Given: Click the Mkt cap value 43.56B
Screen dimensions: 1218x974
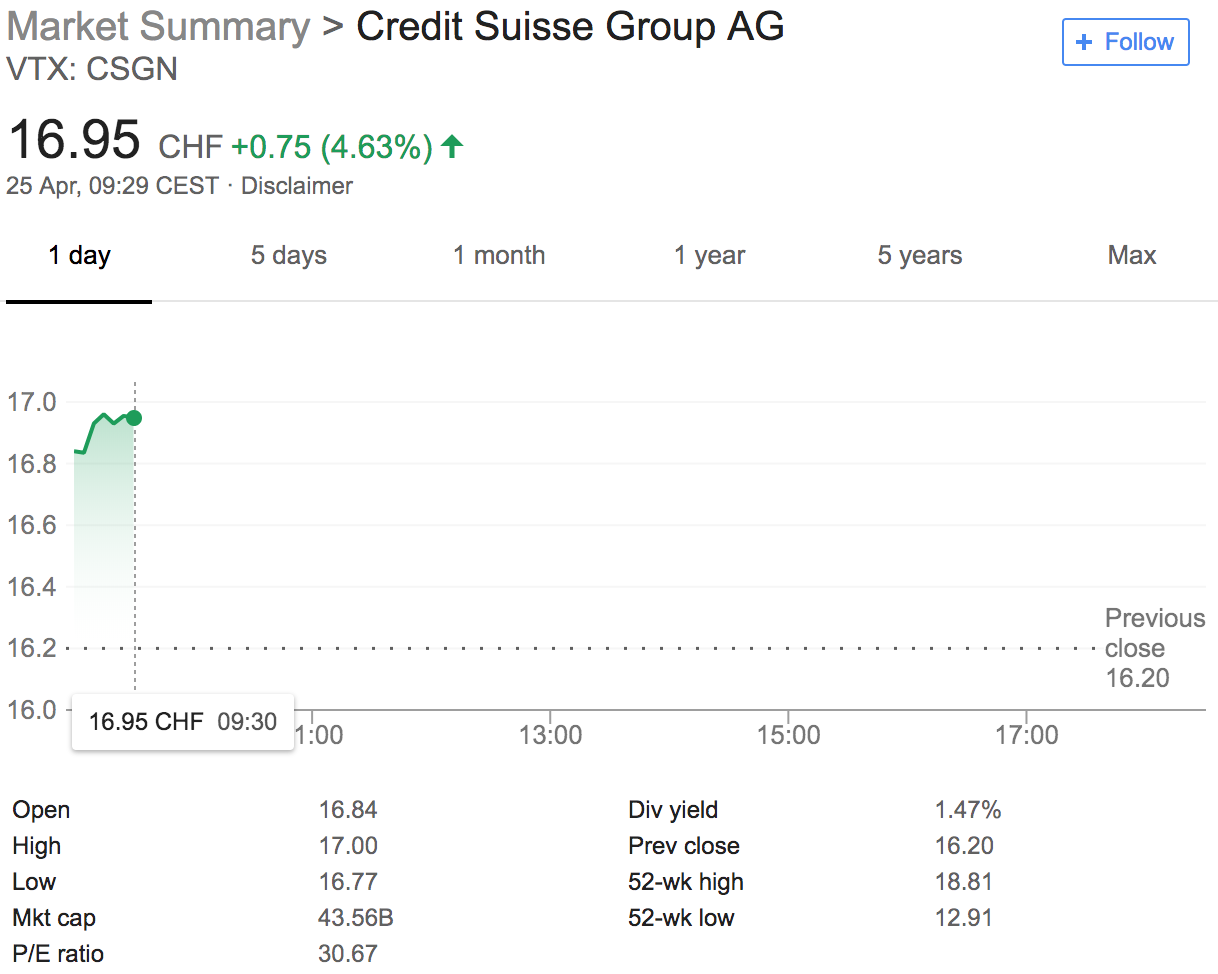Looking at the screenshot, I should (349, 918).
